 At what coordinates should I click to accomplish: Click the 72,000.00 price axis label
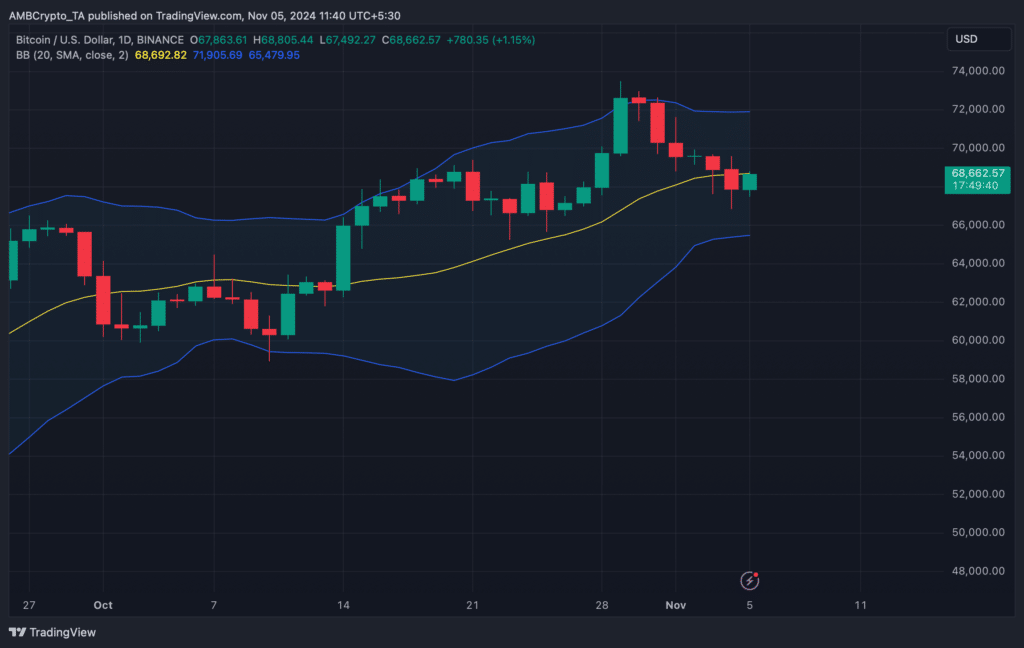click(978, 109)
